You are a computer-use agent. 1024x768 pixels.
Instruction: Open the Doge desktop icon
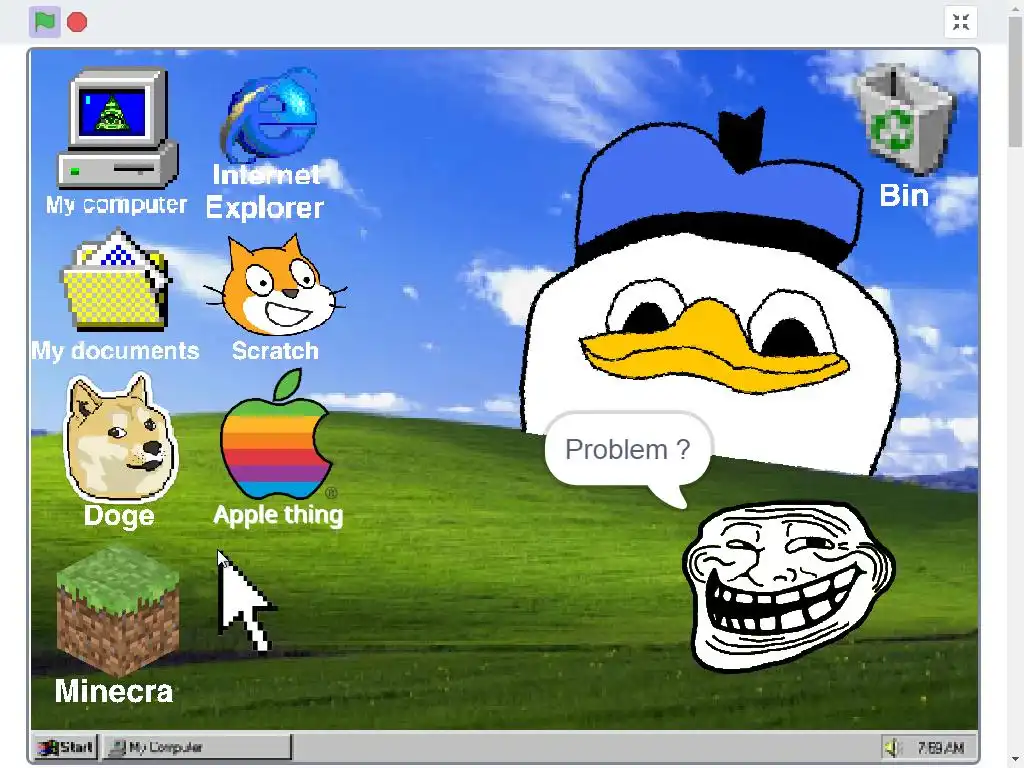(x=120, y=437)
